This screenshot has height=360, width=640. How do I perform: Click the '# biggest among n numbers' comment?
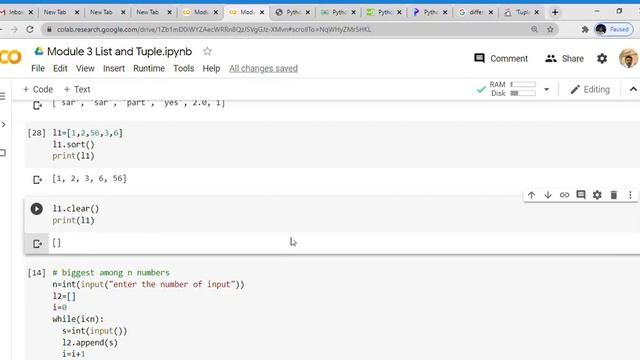(x=111, y=273)
